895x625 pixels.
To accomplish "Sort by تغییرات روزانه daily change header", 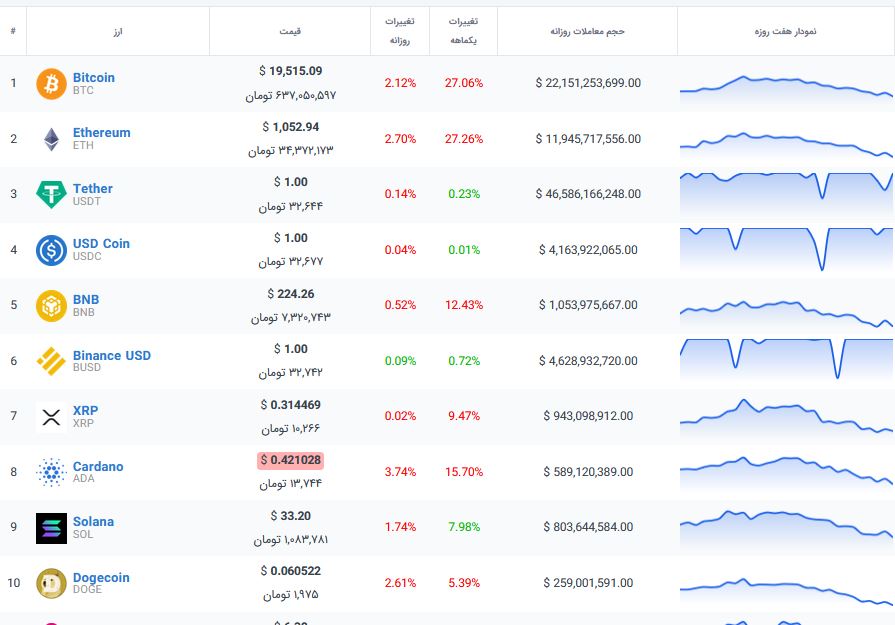I will (400, 31).
